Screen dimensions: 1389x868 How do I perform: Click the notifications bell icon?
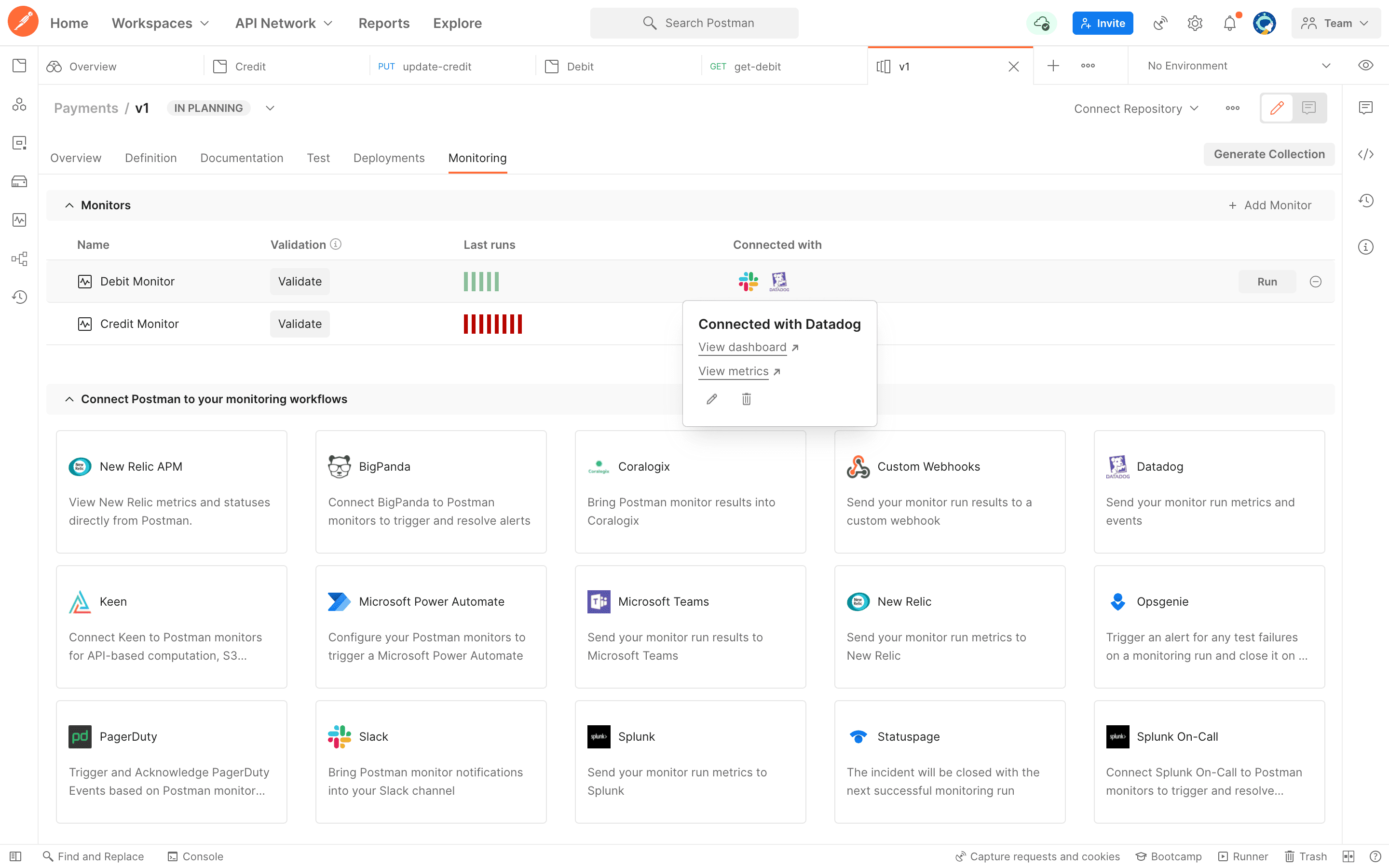1230,22
